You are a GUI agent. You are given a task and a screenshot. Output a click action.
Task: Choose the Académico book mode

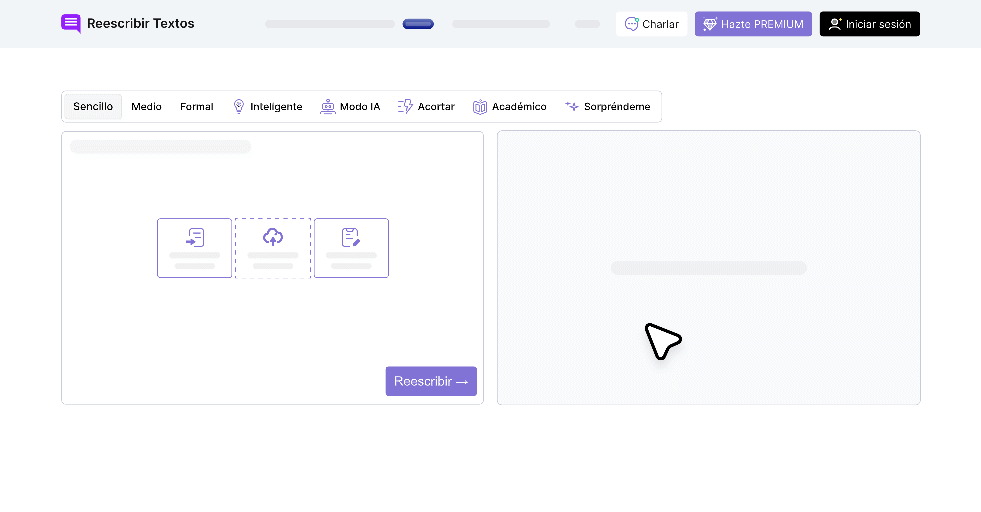[509, 106]
